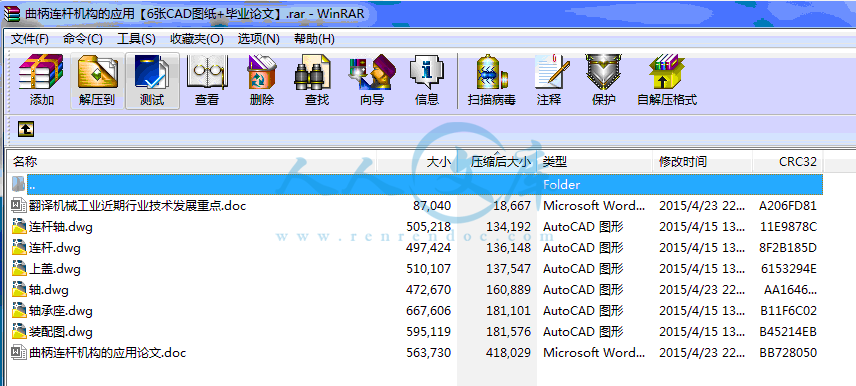Open the 查找 (Find) binoculars icon
856x386 pixels.
[317, 81]
